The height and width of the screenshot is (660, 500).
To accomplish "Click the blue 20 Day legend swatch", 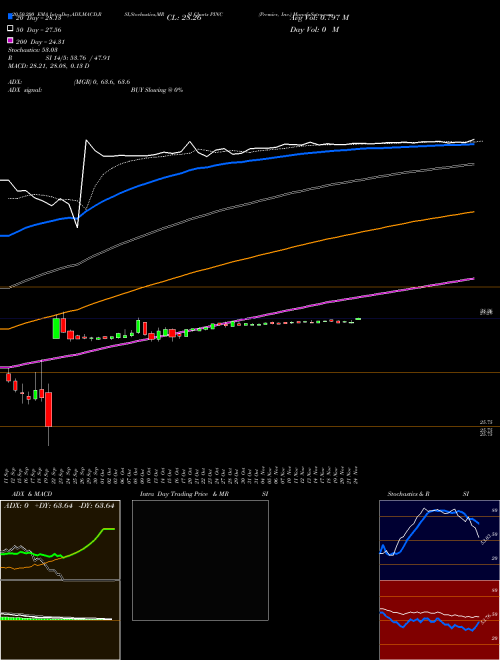I will (x=10, y=17).
